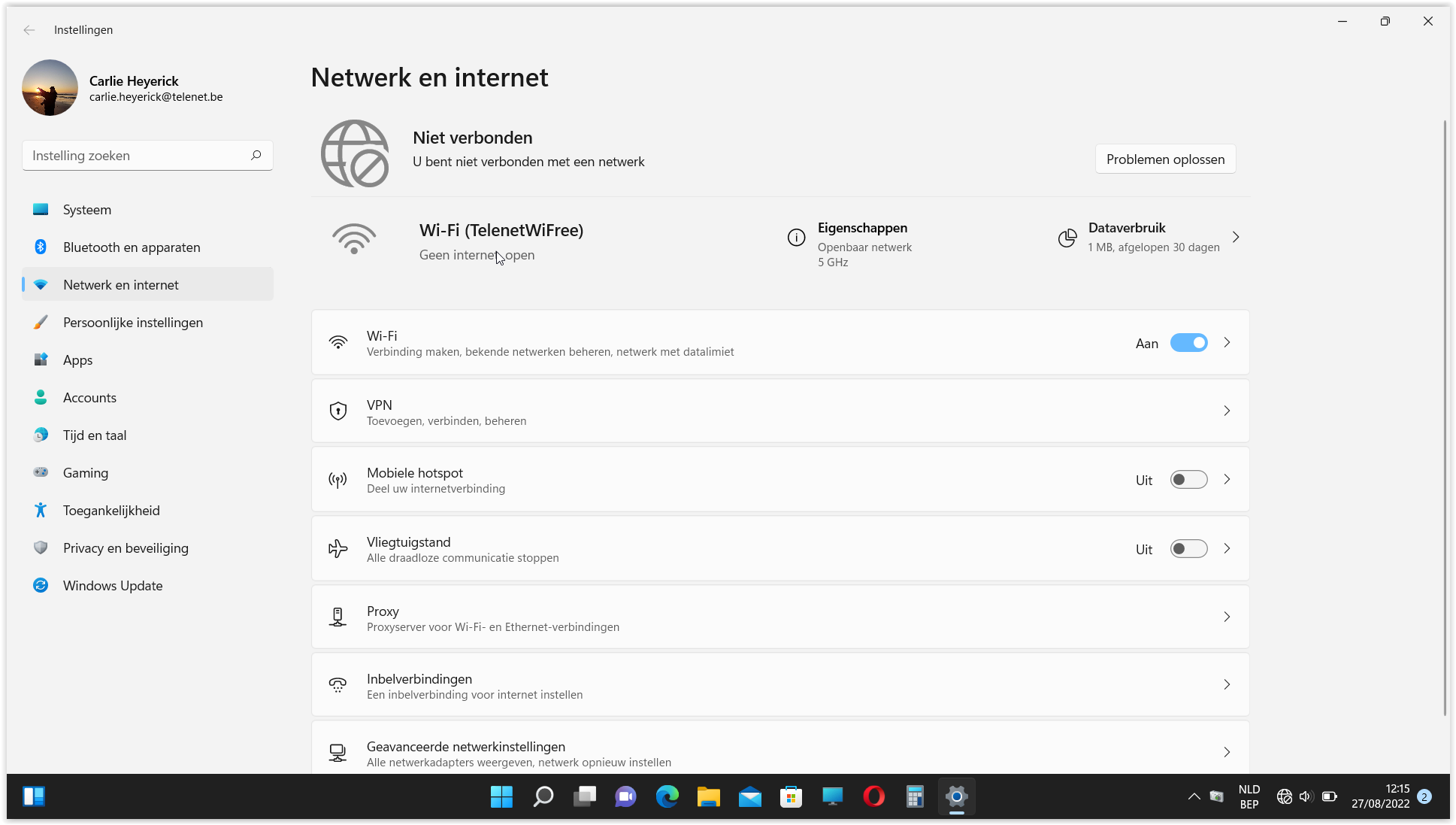Open Opera browser from the taskbar
Viewport: 1456px width, 825px height.
tap(873, 796)
